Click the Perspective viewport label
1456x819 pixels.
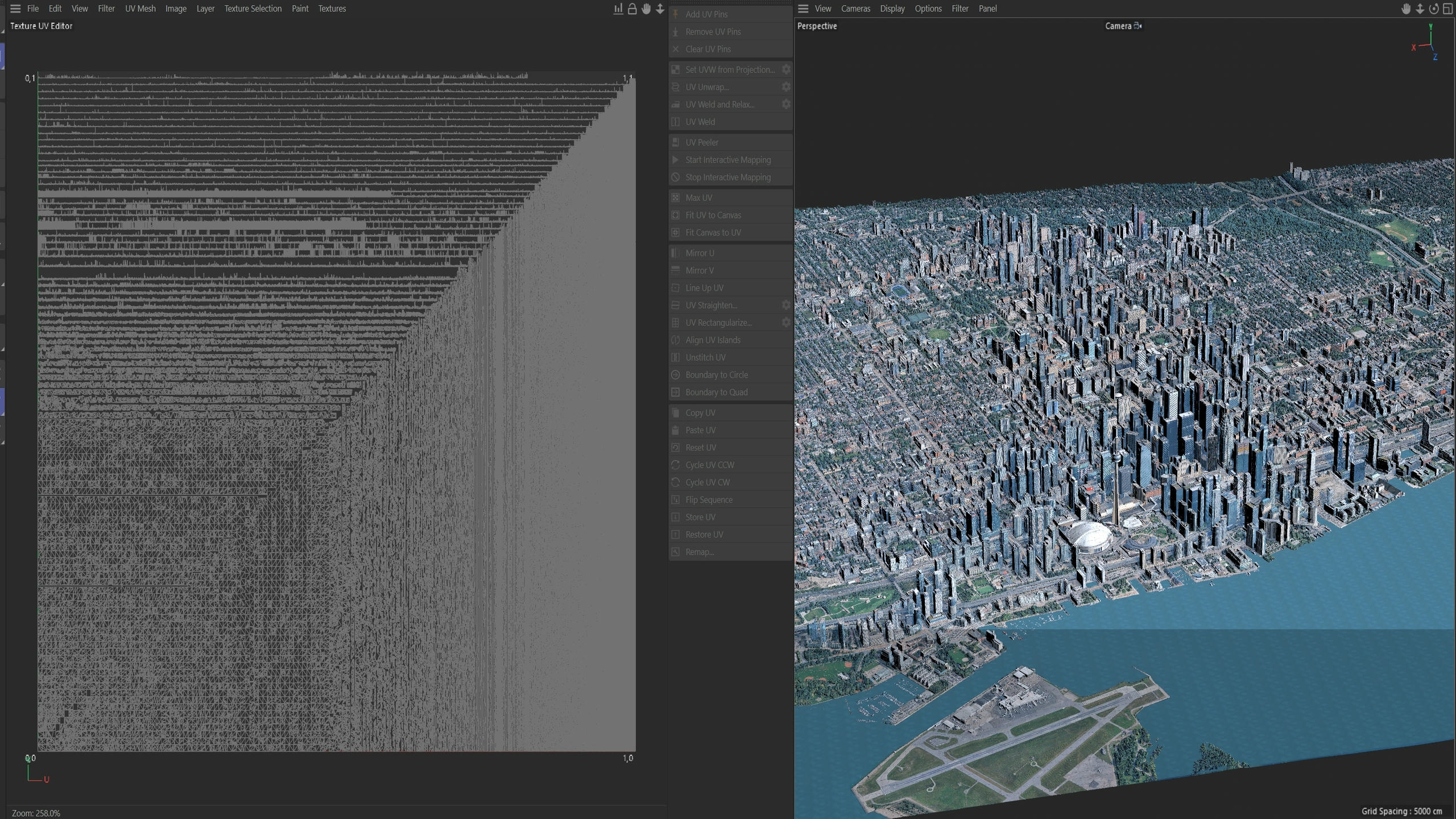[817, 26]
